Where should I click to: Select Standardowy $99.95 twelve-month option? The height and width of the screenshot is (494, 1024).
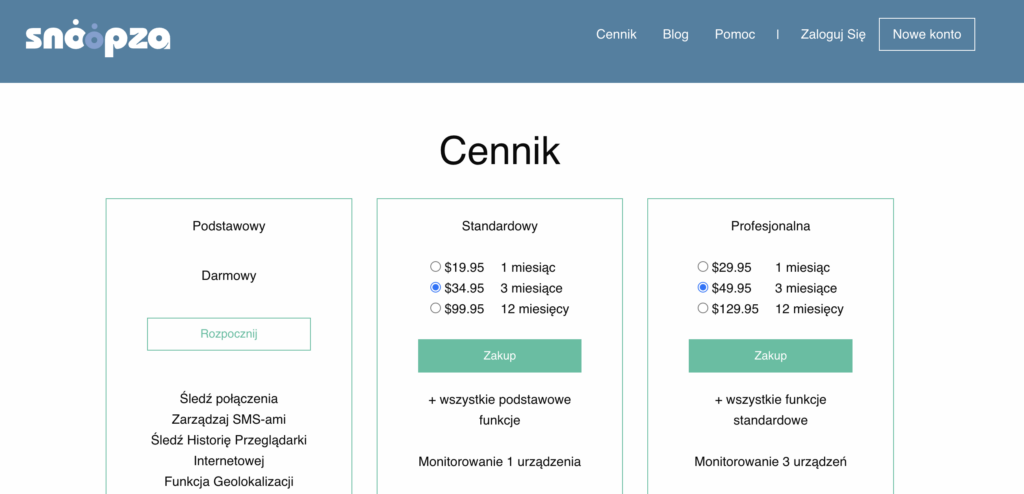point(435,309)
